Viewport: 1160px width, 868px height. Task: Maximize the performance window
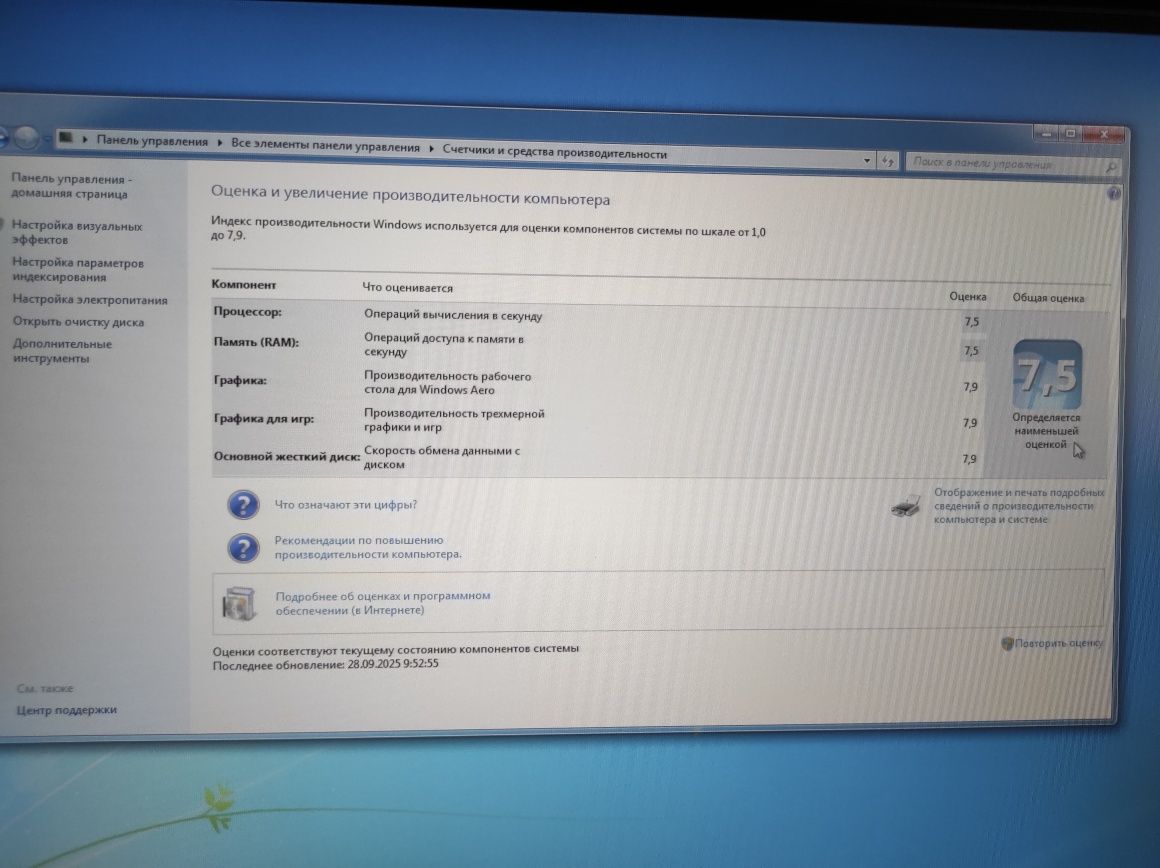(x=1070, y=134)
